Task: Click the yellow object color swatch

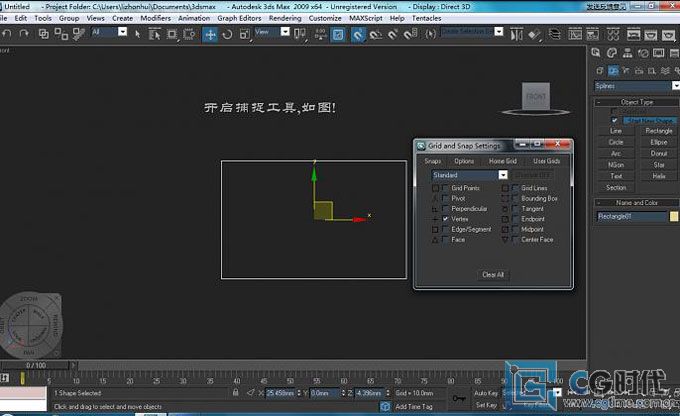Action: click(673, 216)
